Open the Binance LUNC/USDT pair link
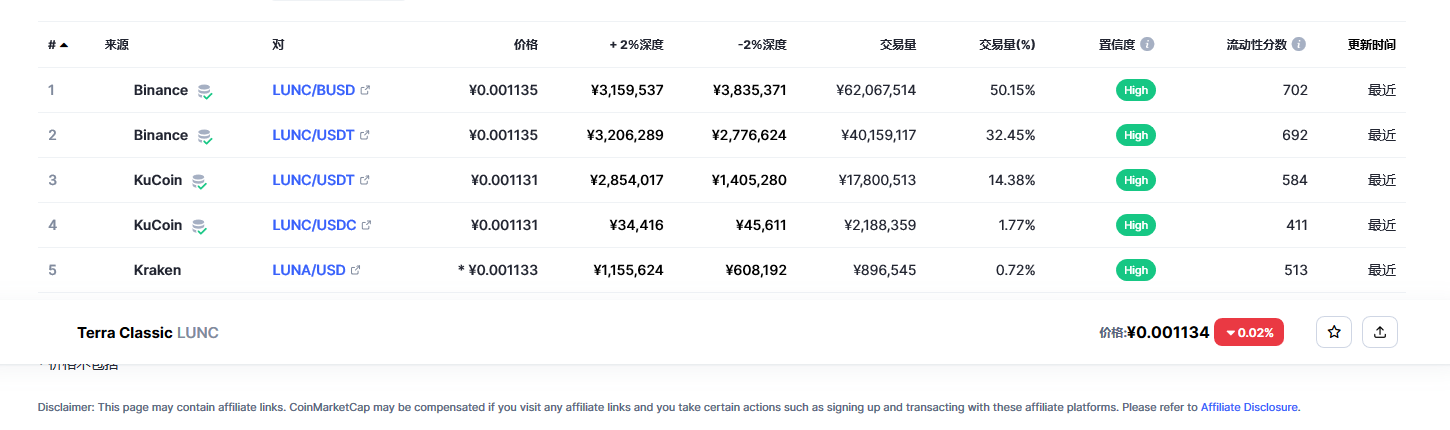Image resolution: width=1450 pixels, height=430 pixels. pos(313,135)
